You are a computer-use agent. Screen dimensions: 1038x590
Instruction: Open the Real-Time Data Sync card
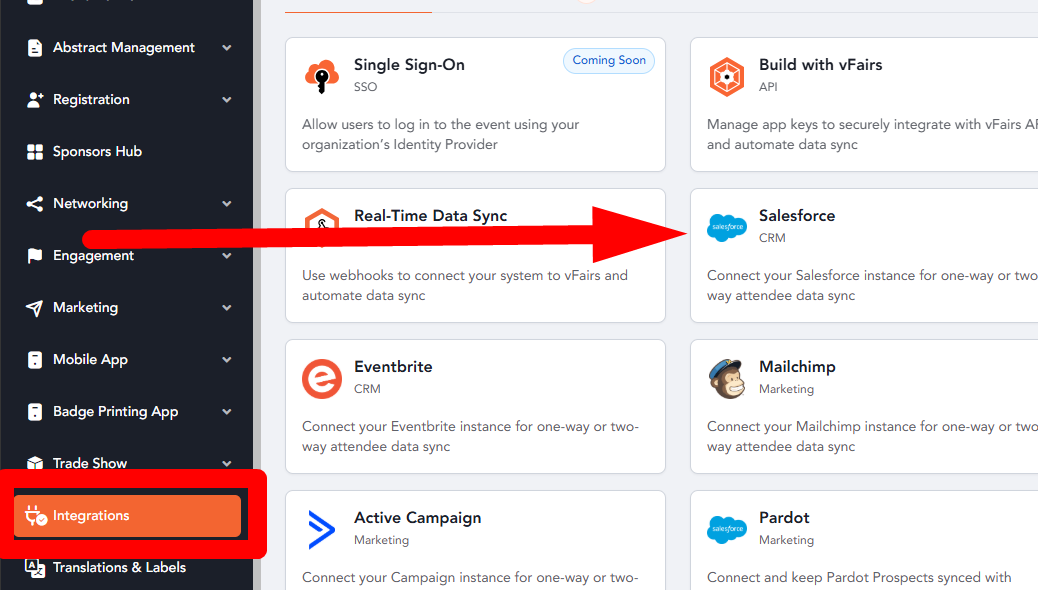pyautogui.click(x=475, y=256)
